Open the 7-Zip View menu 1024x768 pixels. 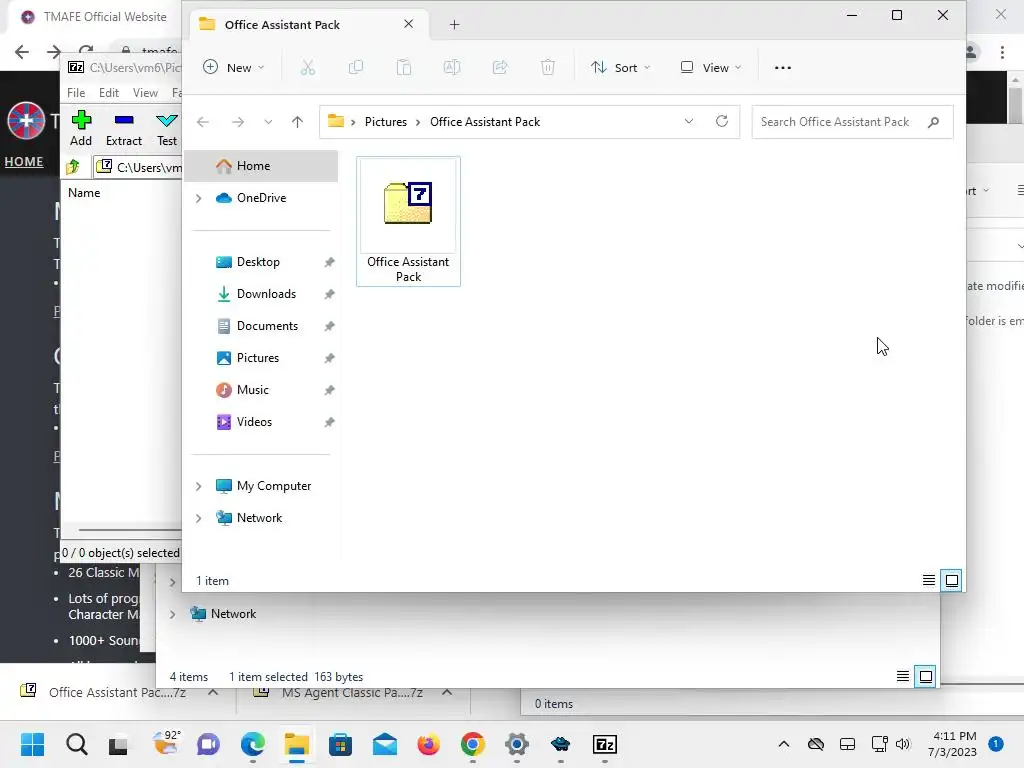[145, 93]
